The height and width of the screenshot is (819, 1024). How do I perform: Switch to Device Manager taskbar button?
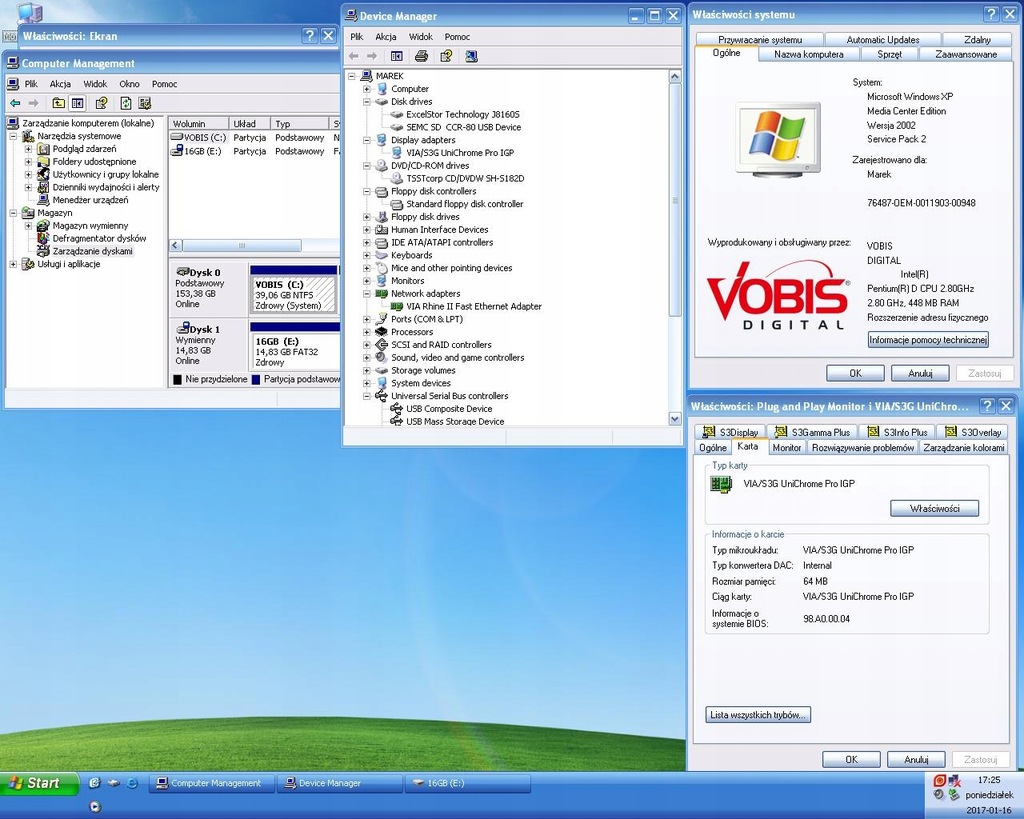(339, 783)
